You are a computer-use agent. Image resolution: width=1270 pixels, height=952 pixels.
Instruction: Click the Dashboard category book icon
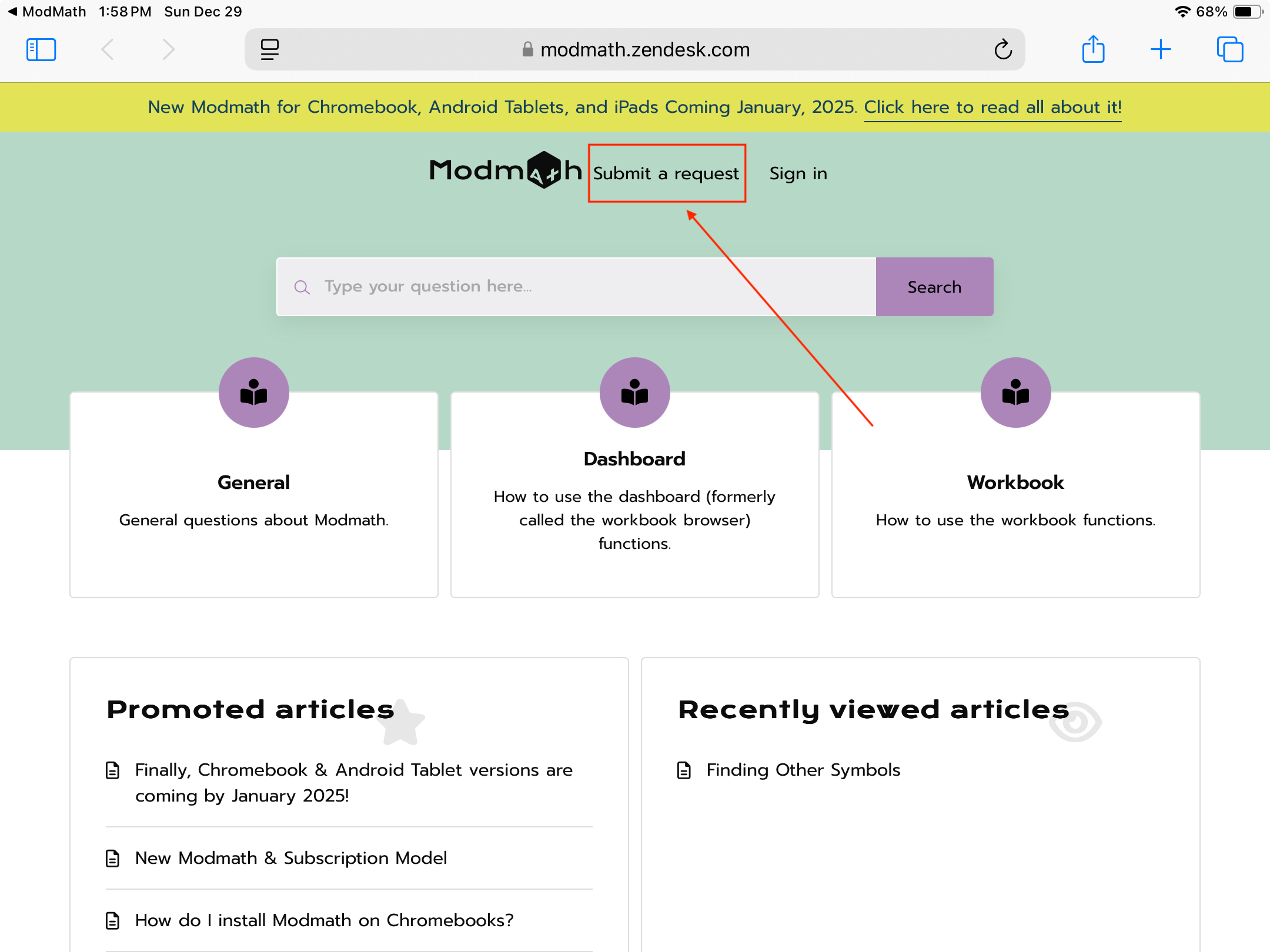634,393
